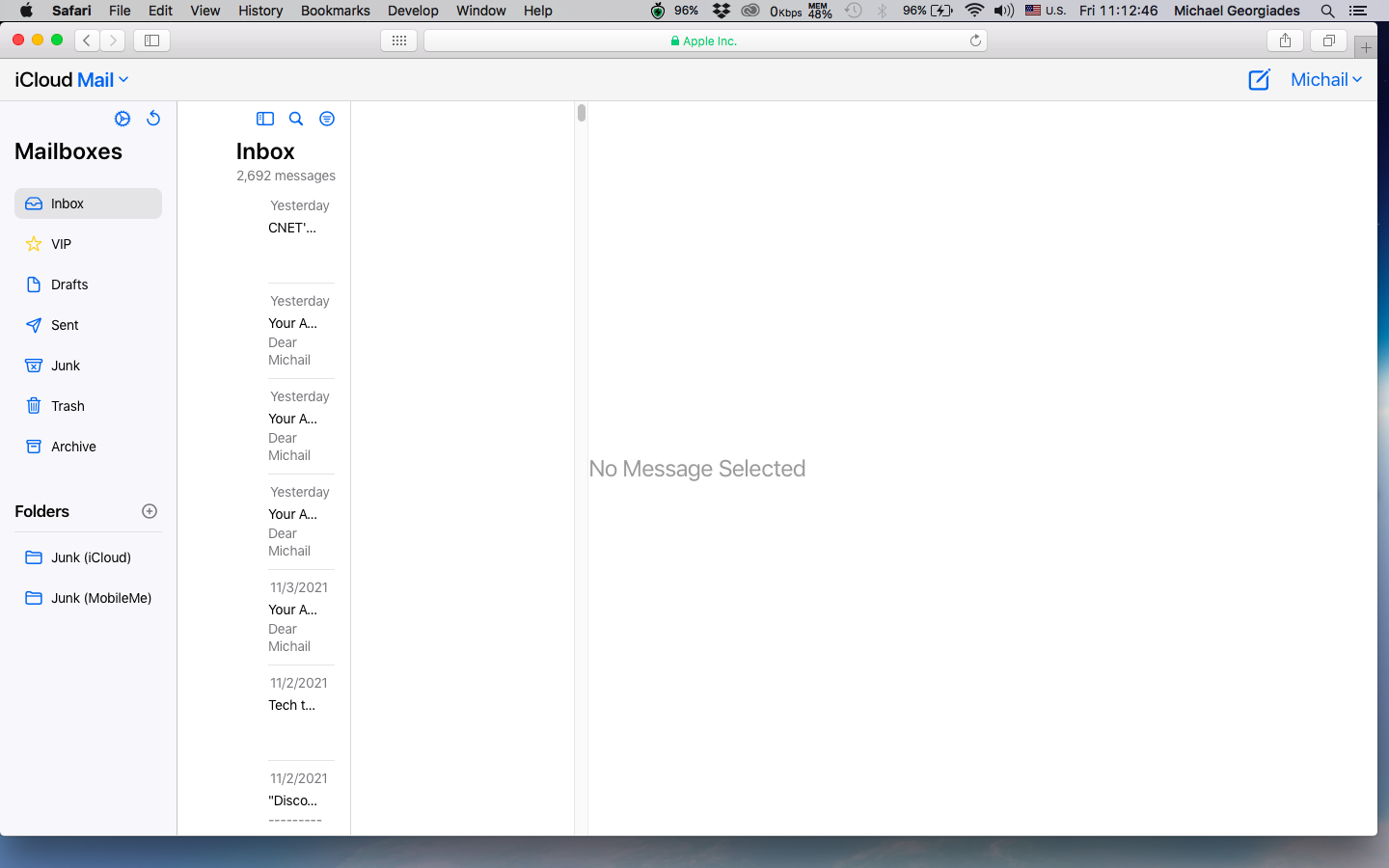Open the Trash mailbox
Screen dimensions: 1389x868
(x=88, y=406)
